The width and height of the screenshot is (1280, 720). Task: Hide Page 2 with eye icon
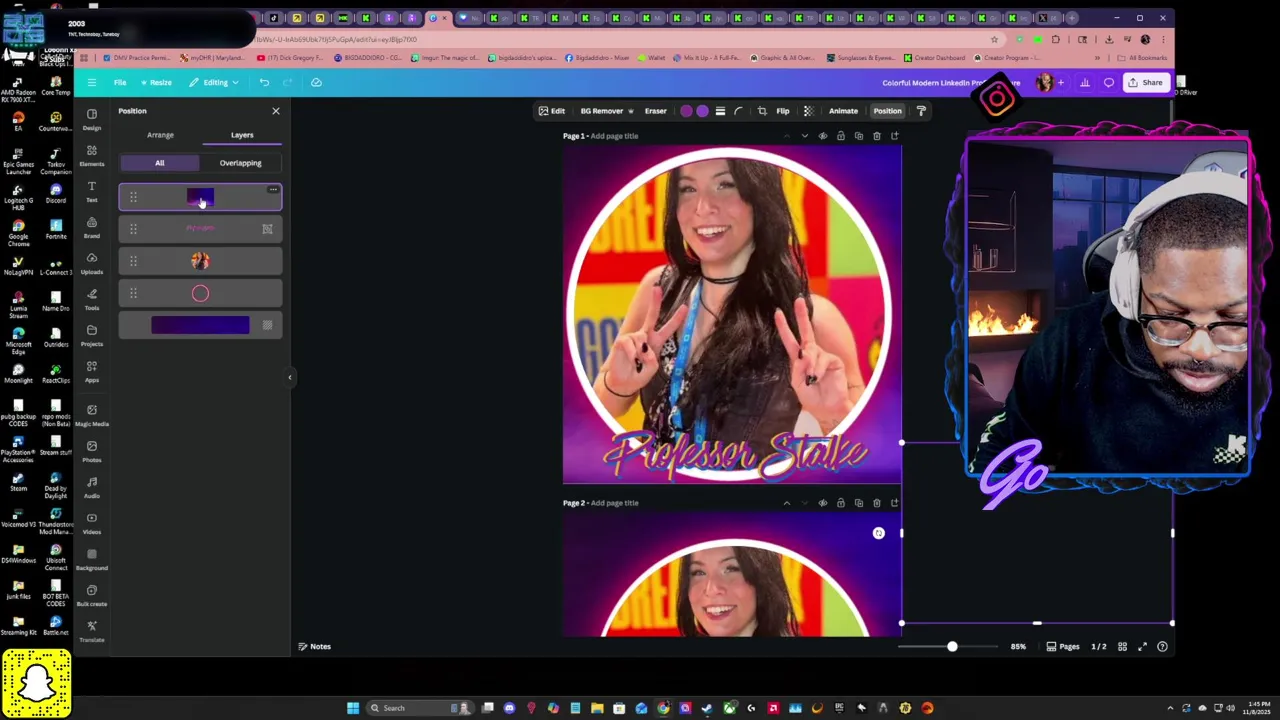[x=823, y=503]
